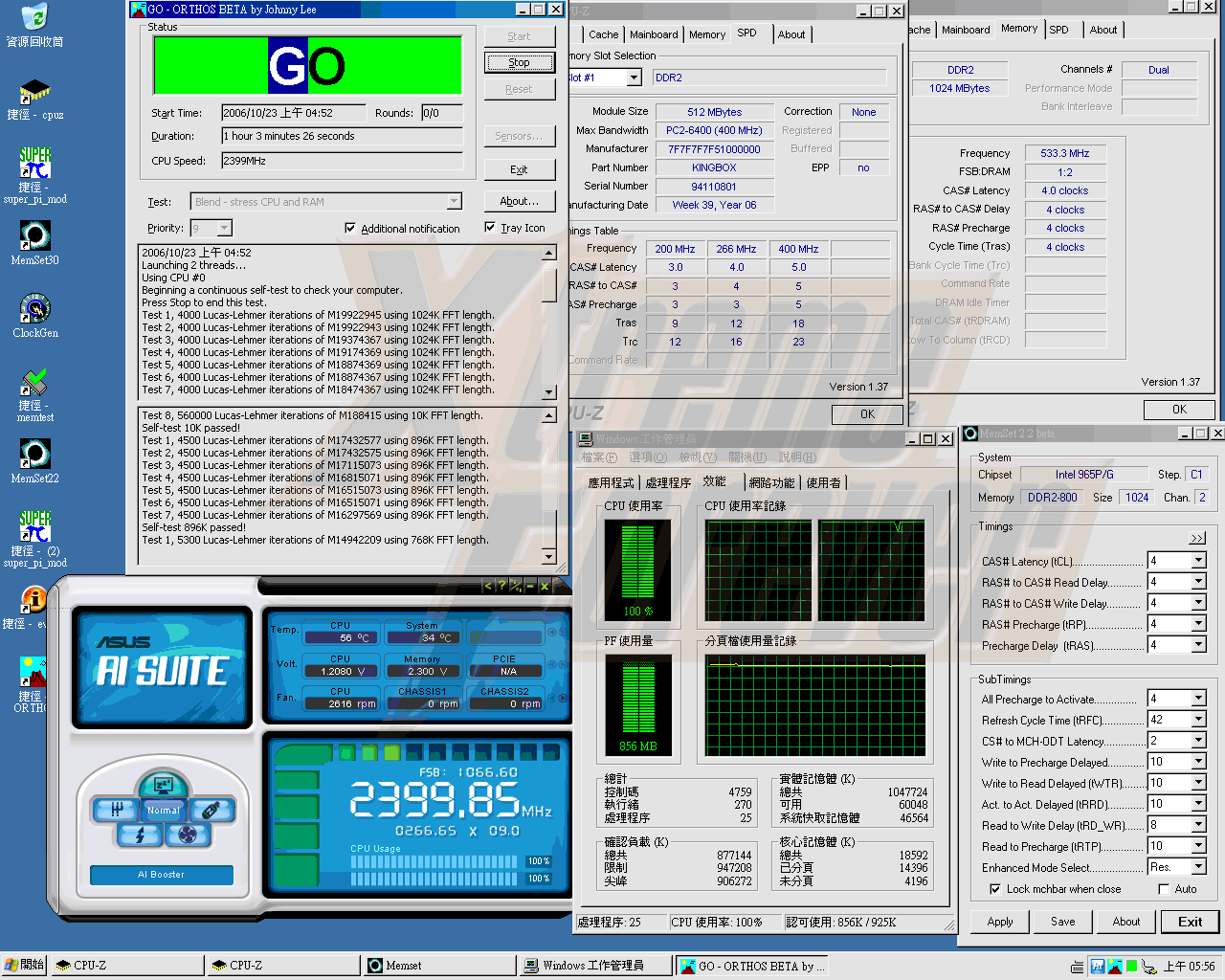Click lower ORTHOS log scrollbar up arrow
Image resolution: width=1225 pixels, height=980 pixels.
(x=549, y=416)
